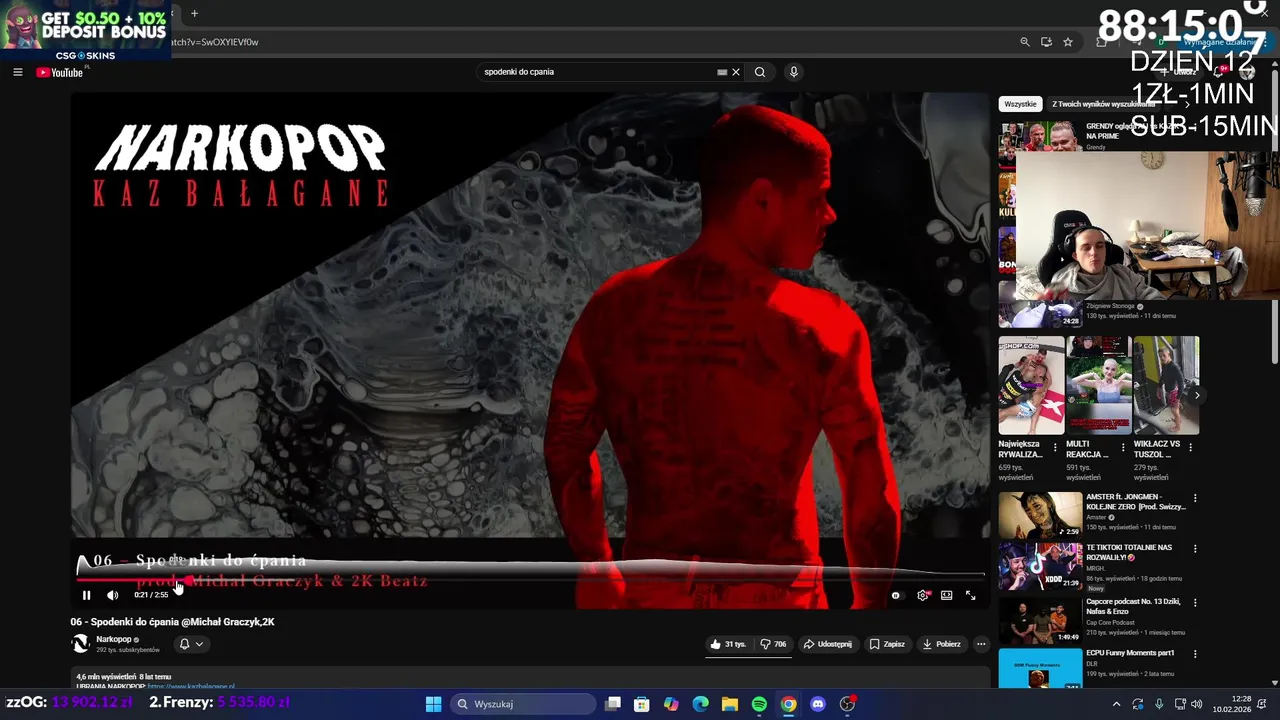Screen dimensions: 1280x720
Task: Open options menu for Capcore podcast video
Action: tap(1194, 603)
